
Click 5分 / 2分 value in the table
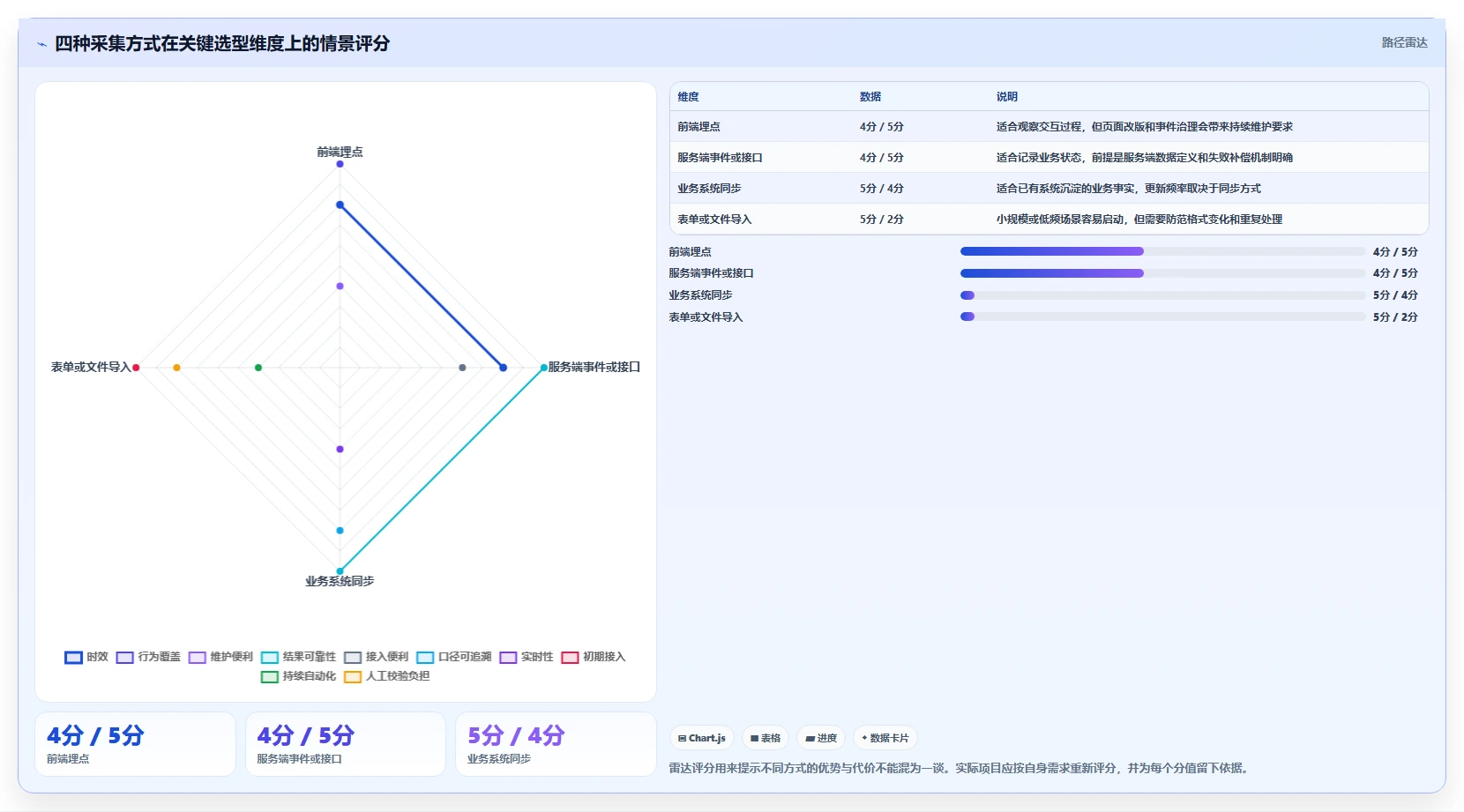pos(882,220)
